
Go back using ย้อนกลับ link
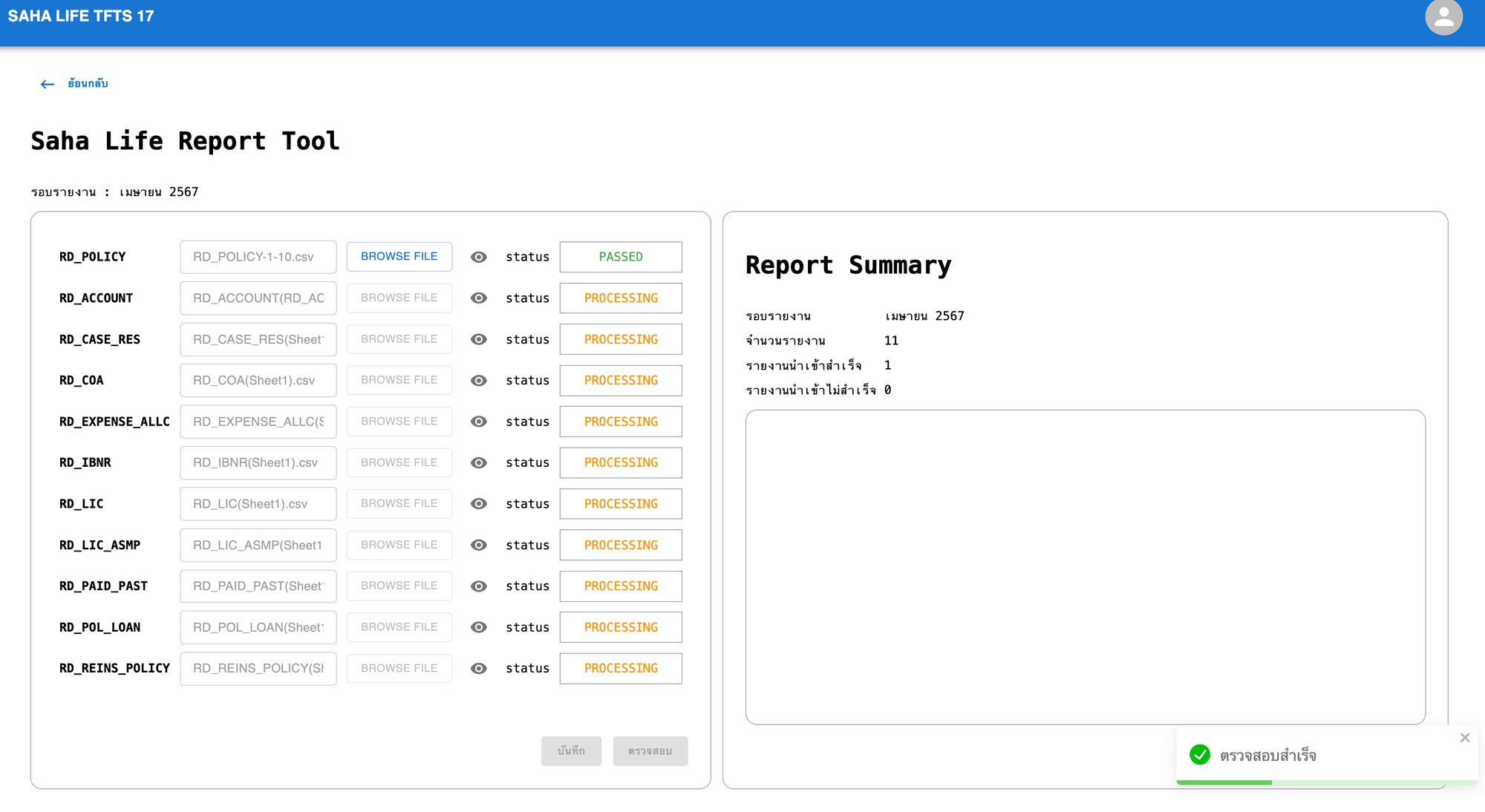[88, 83]
